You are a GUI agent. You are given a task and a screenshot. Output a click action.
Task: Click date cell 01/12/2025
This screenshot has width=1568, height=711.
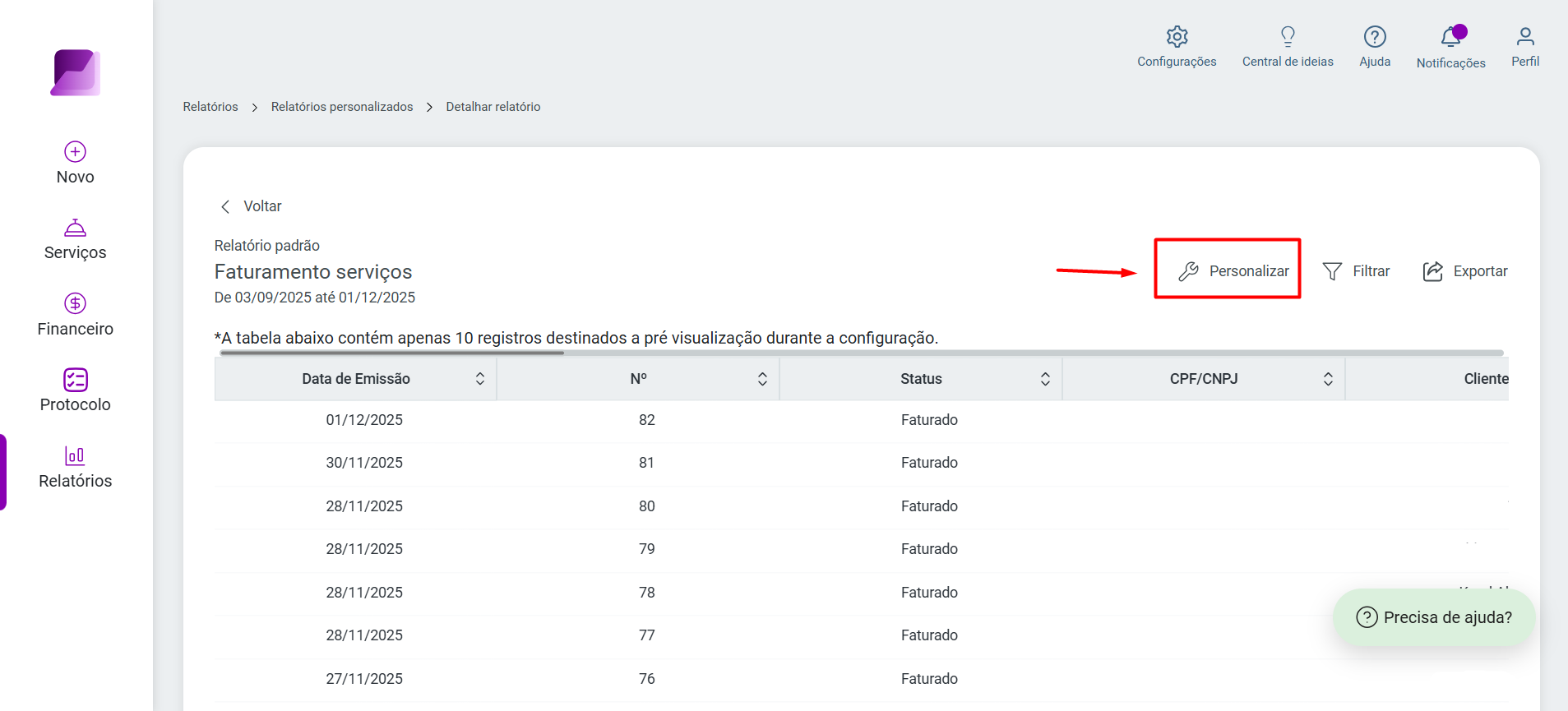pos(364,420)
